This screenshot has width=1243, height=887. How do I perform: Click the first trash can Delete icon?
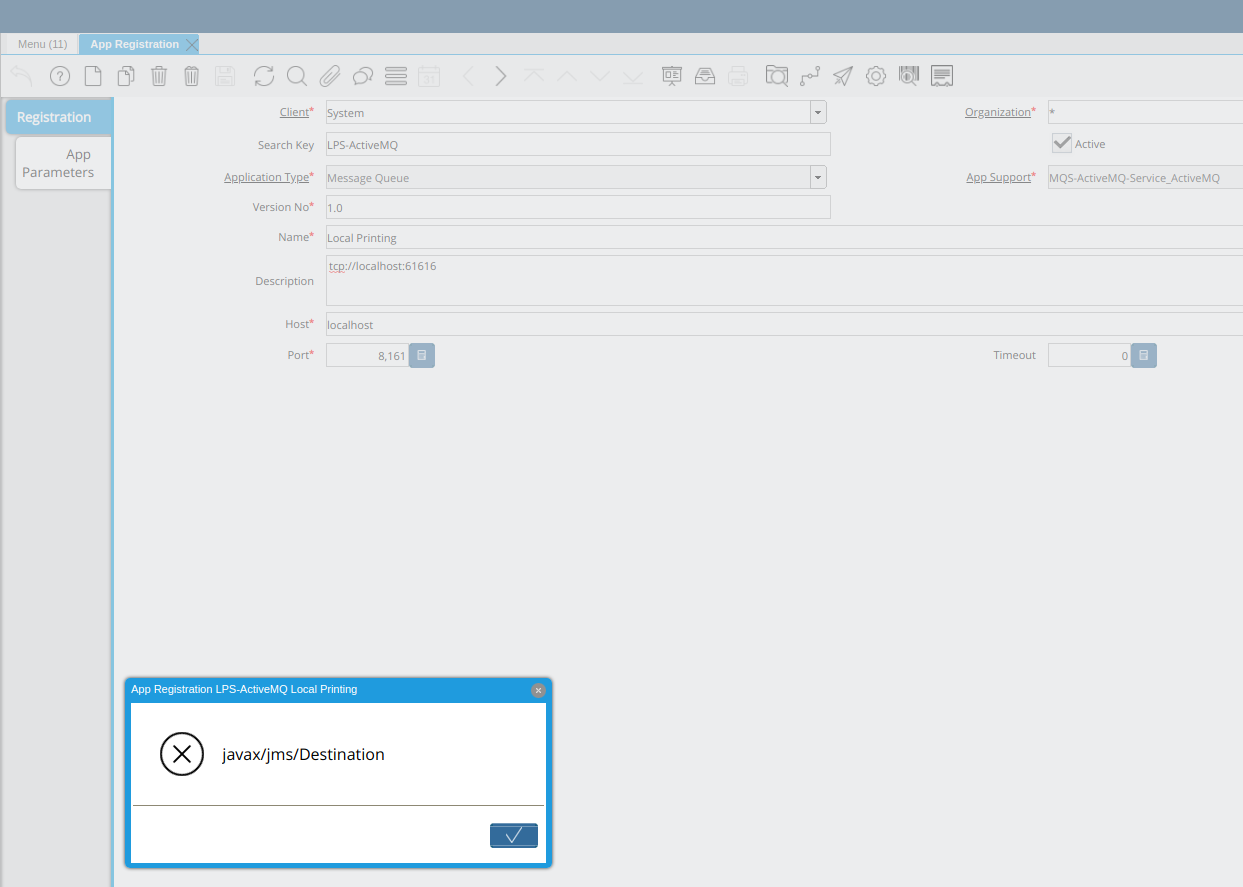(159, 76)
